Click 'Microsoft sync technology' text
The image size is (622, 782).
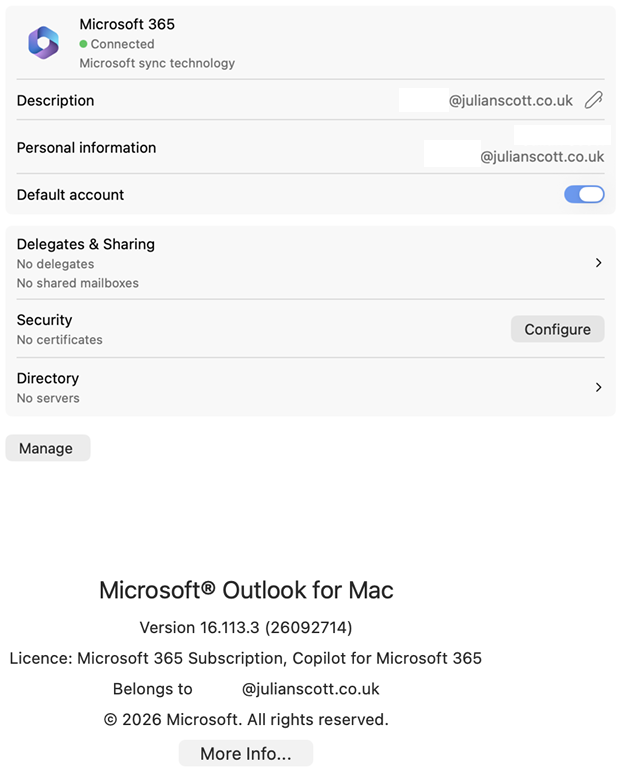coord(157,63)
